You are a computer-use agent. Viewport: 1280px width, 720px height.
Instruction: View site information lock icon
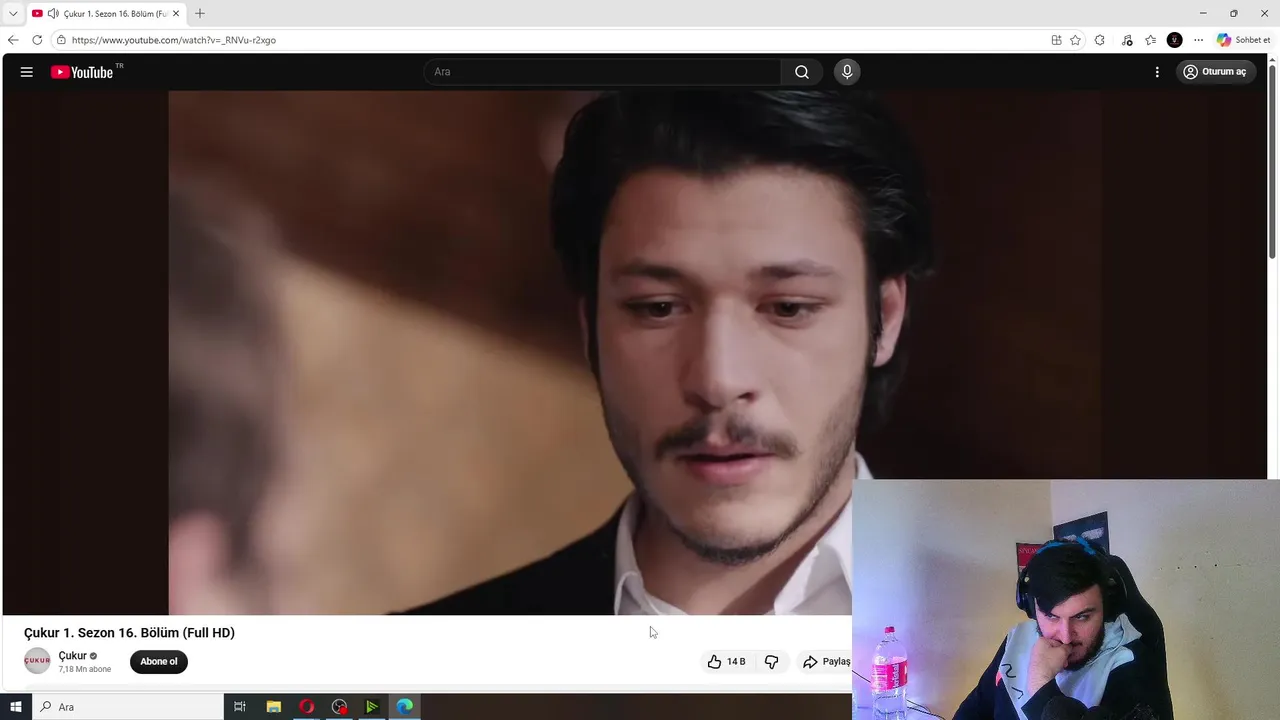click(x=61, y=40)
